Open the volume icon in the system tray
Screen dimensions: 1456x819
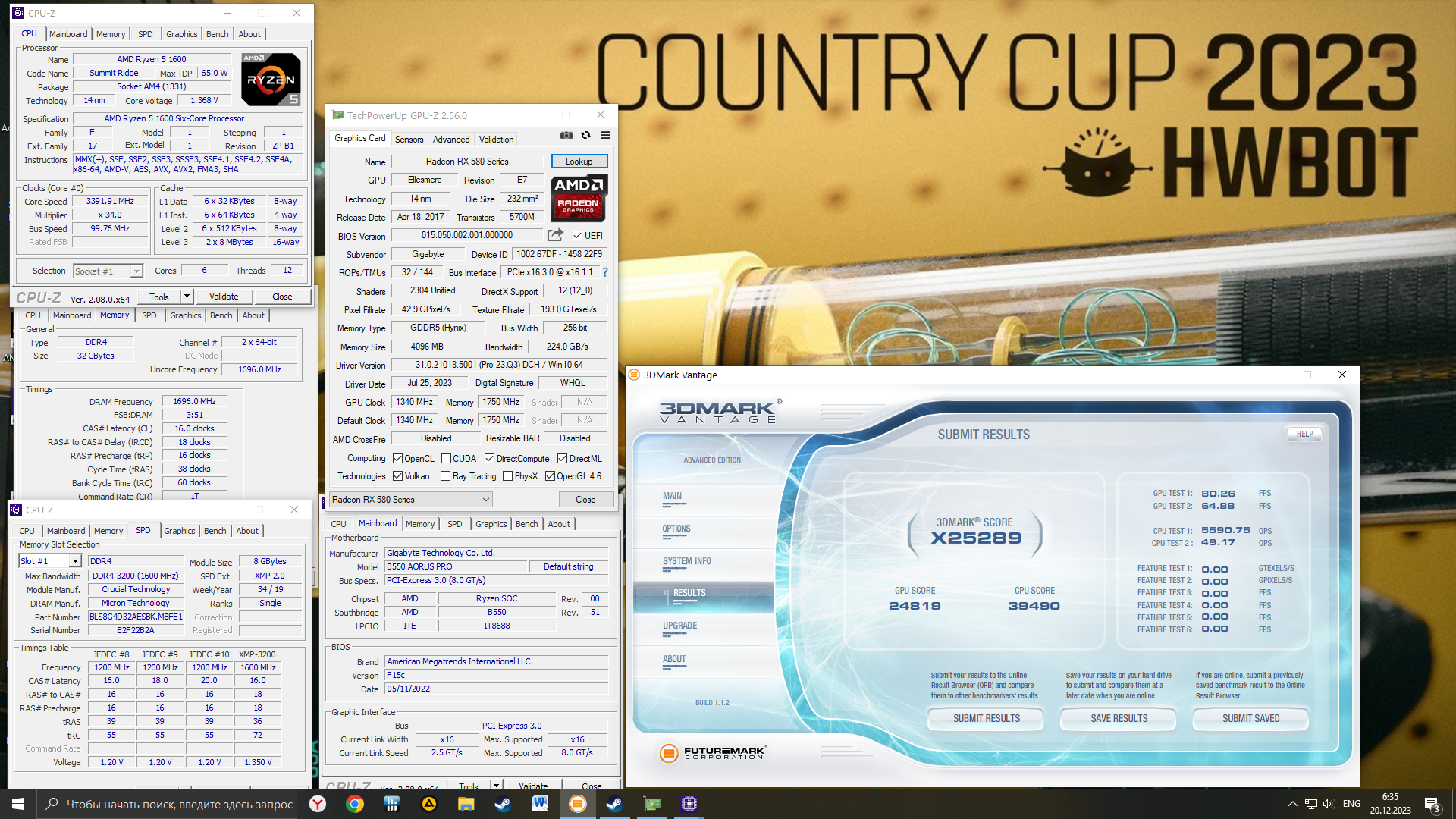coord(1329,804)
